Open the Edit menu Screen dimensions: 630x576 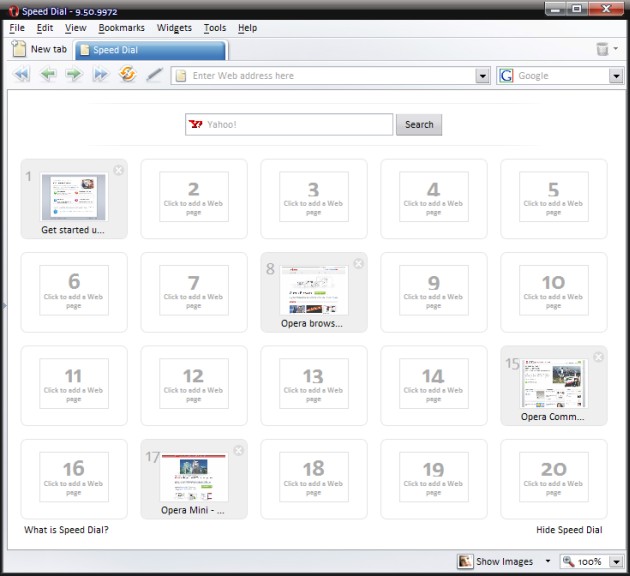[x=45, y=28]
